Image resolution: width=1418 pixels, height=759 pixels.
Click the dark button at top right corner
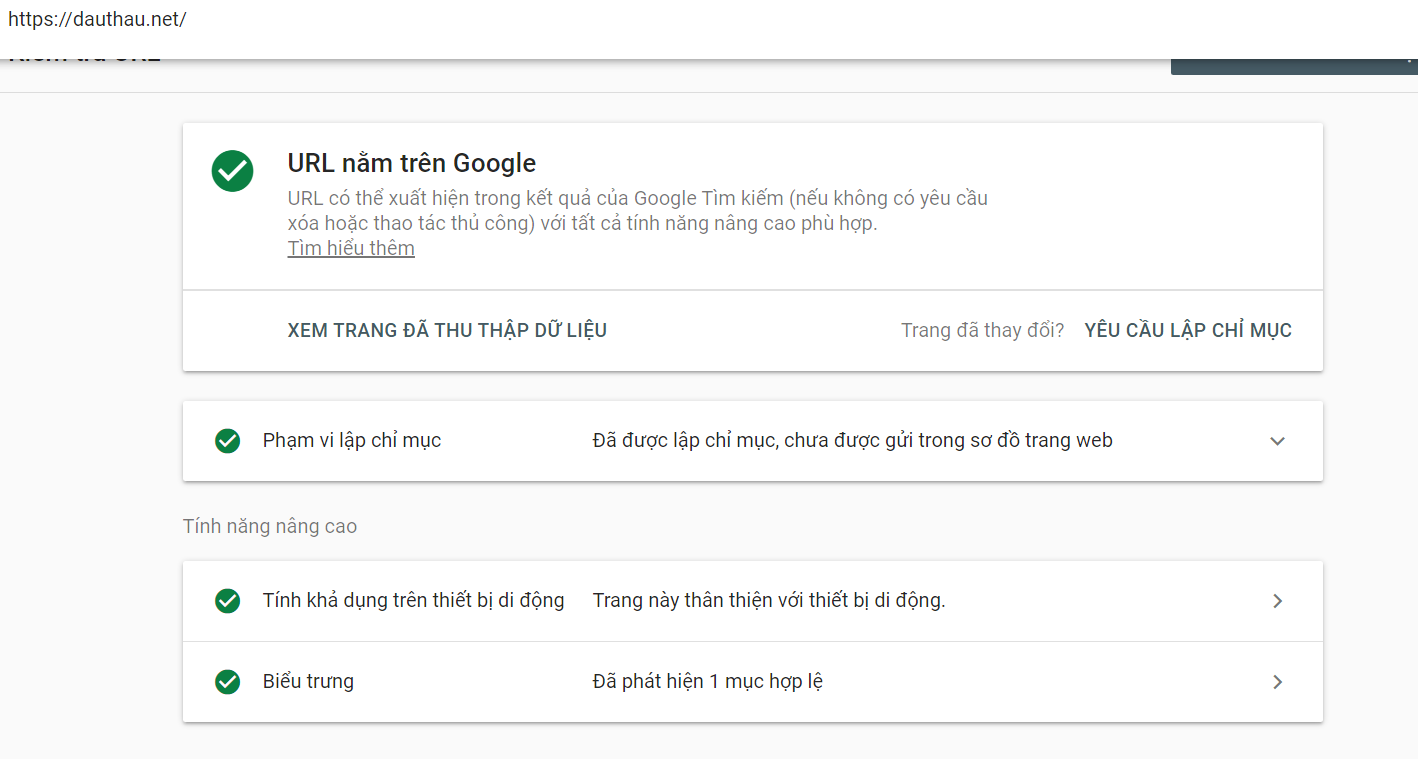1294,65
